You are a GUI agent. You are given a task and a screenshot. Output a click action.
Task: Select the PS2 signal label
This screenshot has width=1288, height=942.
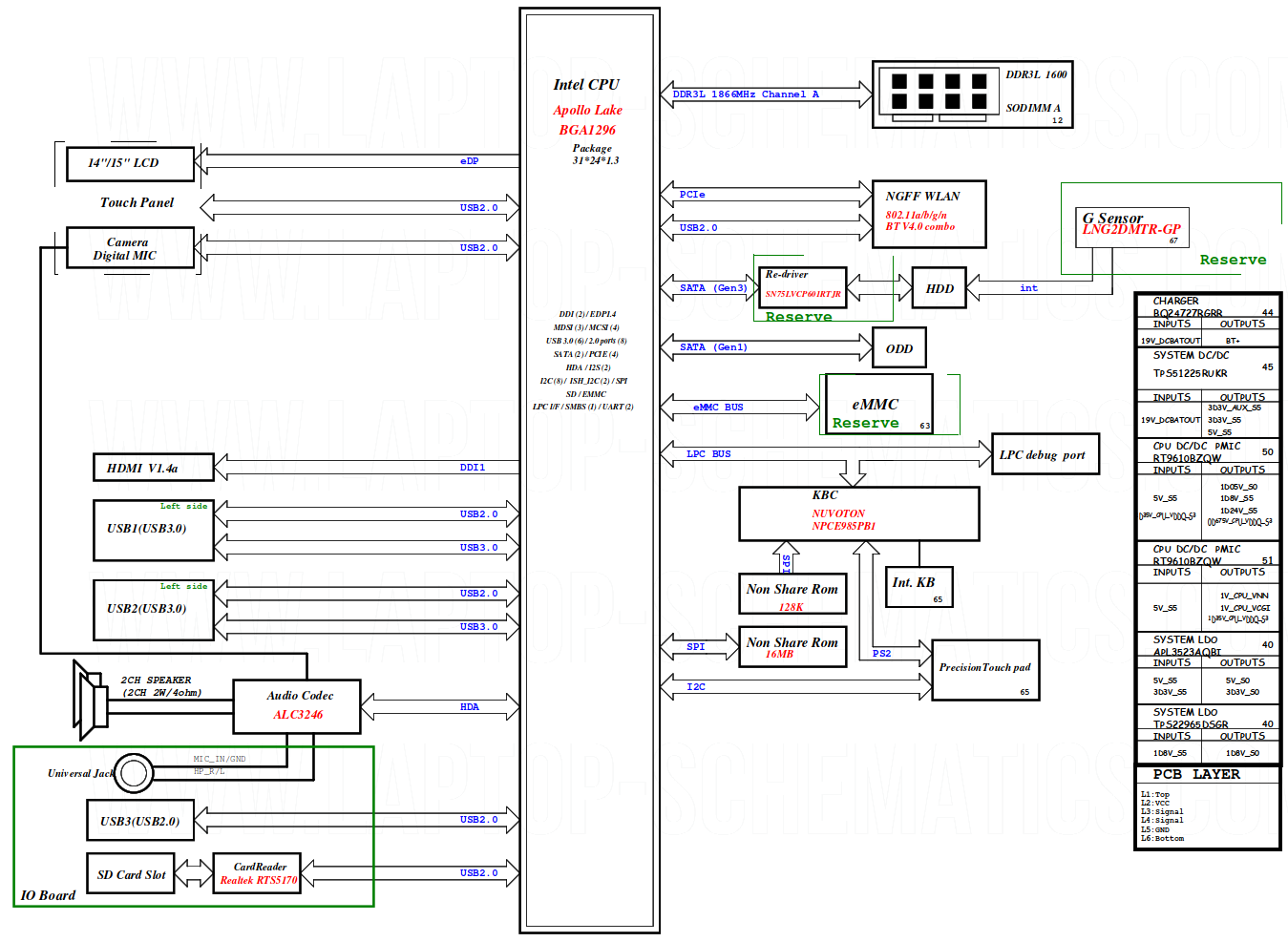881,654
